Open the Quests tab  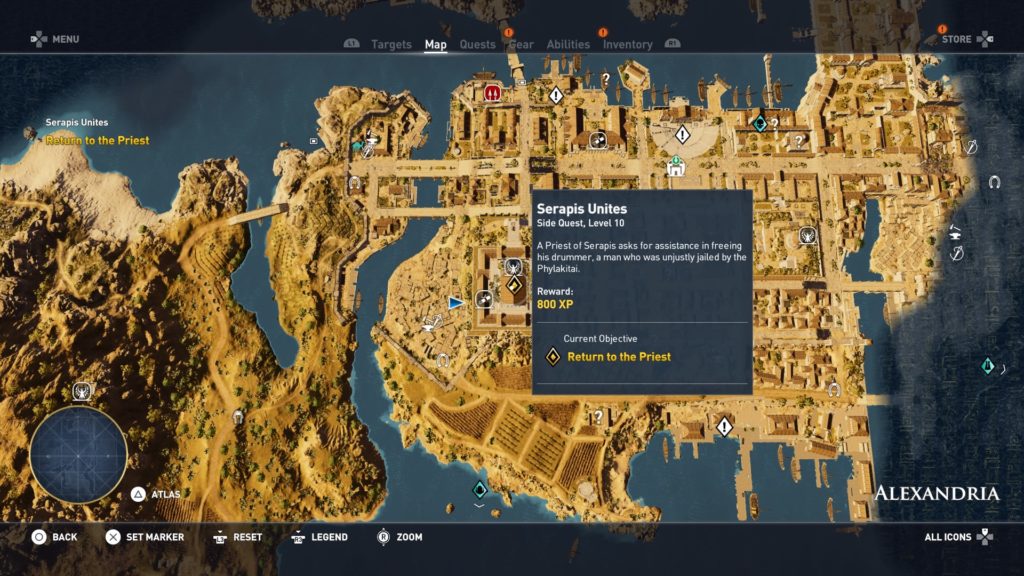tap(477, 44)
